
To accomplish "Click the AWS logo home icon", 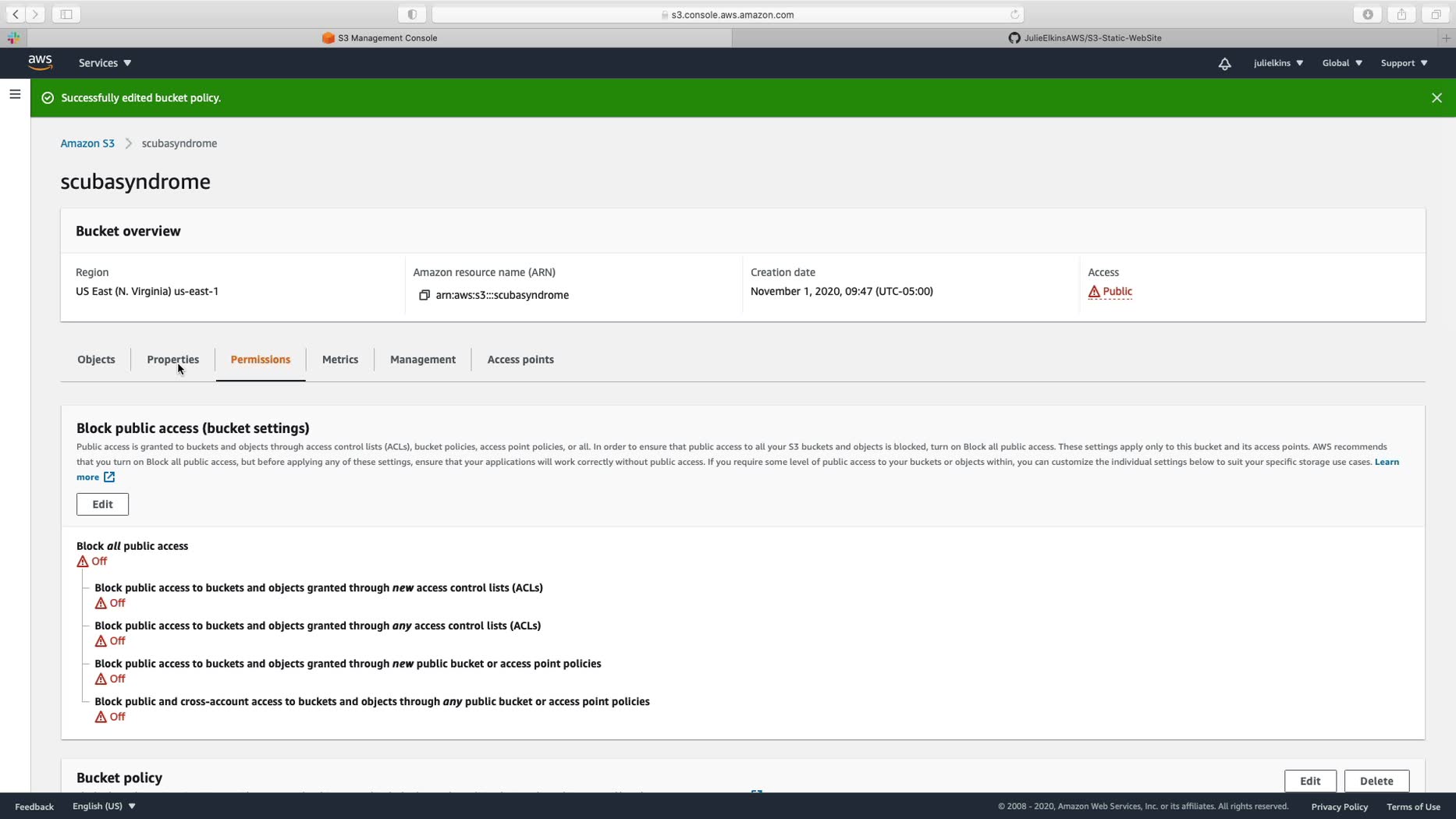I will [x=40, y=62].
